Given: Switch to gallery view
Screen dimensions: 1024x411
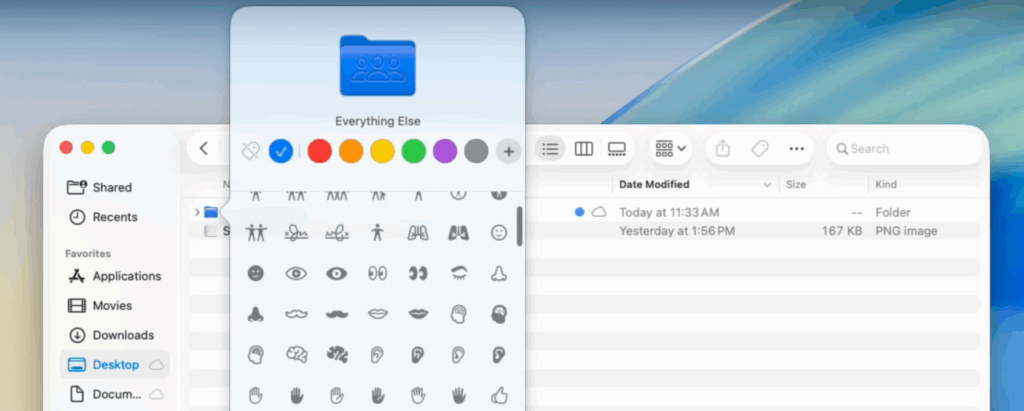Looking at the screenshot, I should coord(616,149).
